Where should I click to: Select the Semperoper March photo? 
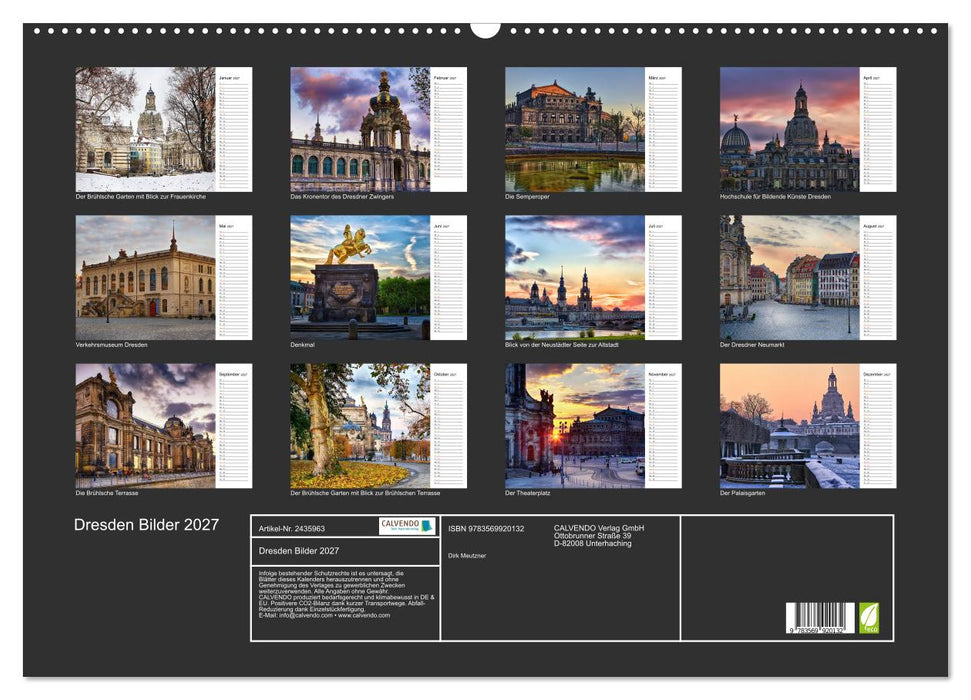pyautogui.click(x=575, y=129)
